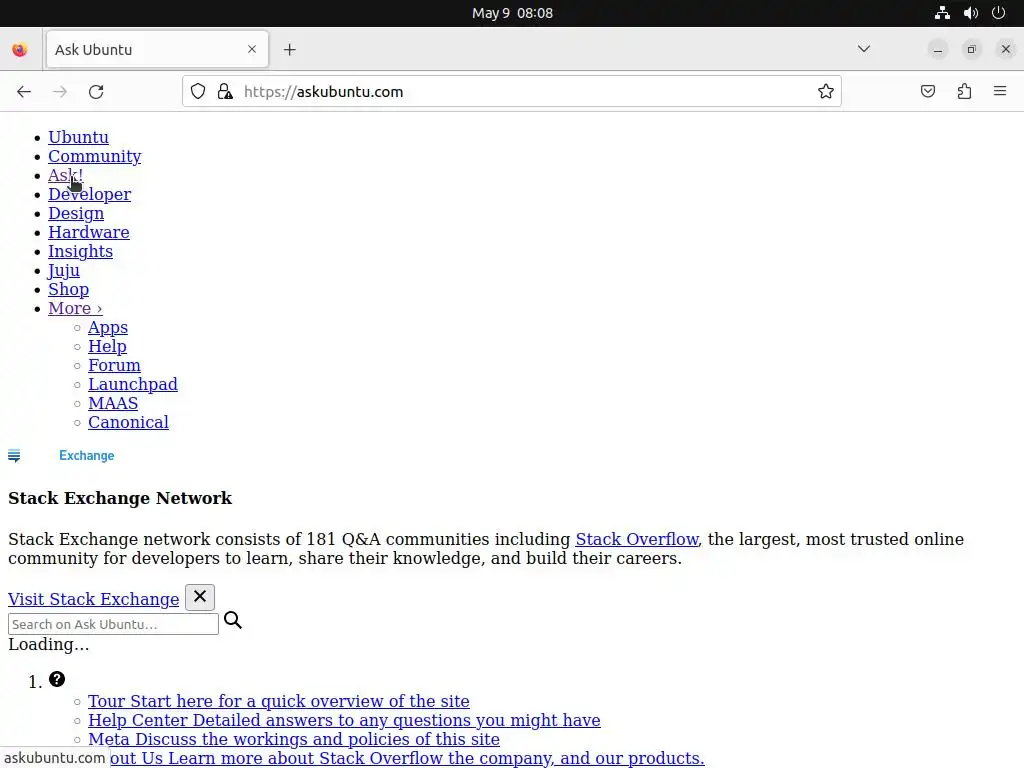This screenshot has width=1024, height=768.
Task: Click the Stack Exchange logo icon
Action: (x=14, y=456)
